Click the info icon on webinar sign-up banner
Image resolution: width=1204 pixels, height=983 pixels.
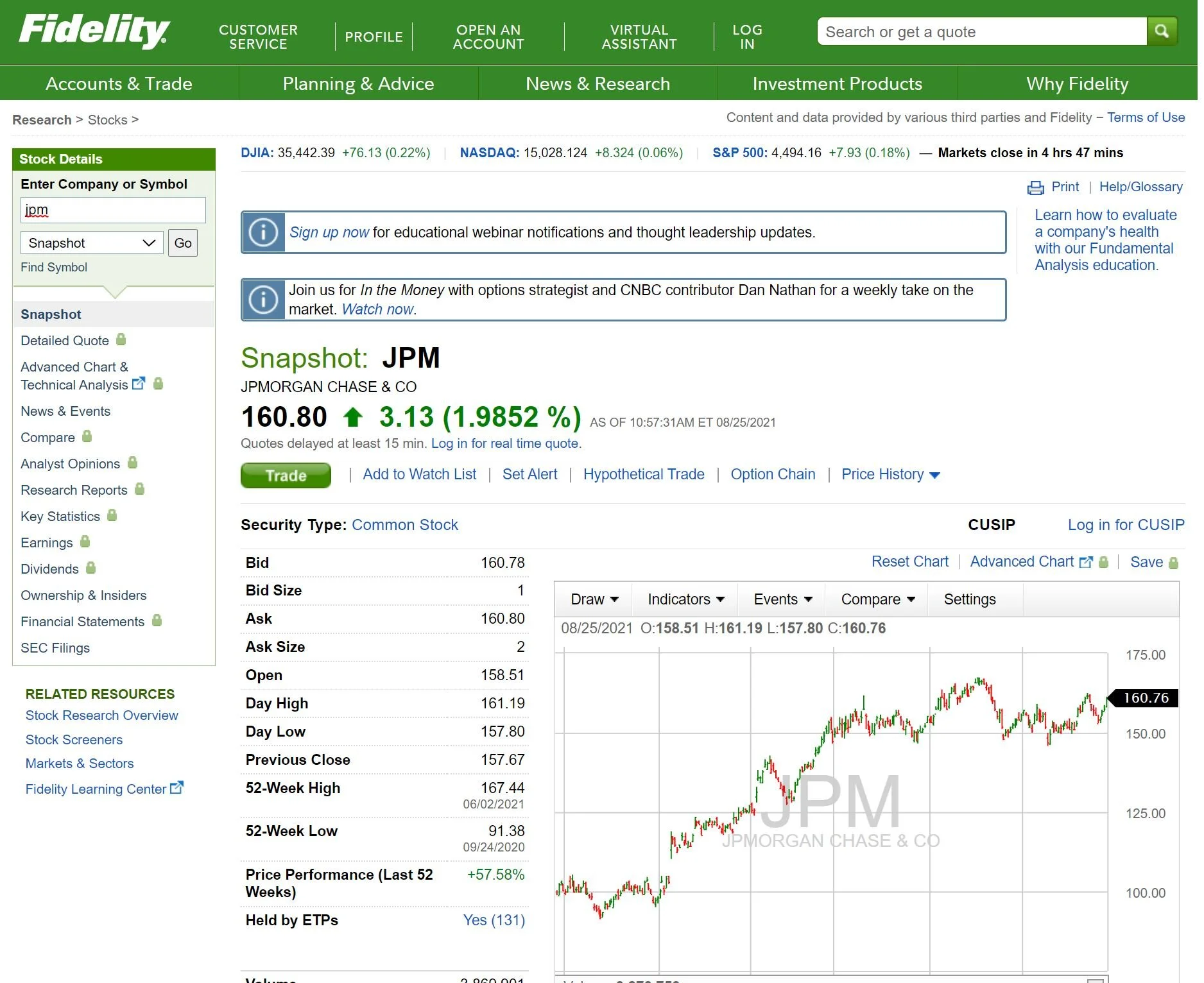[263, 232]
